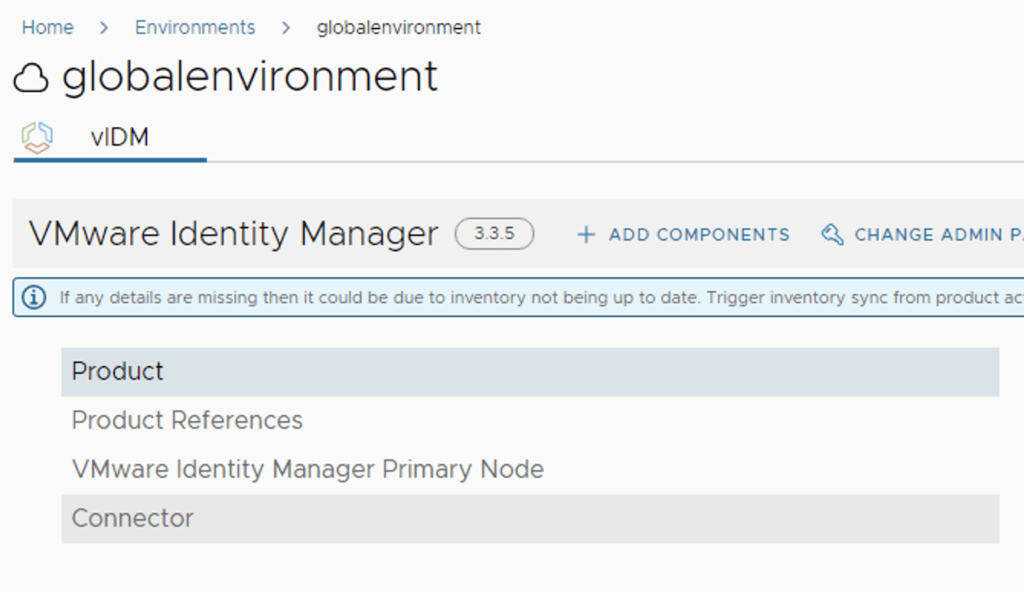
Task: Switch to the vIDM tab
Action: click(x=119, y=137)
